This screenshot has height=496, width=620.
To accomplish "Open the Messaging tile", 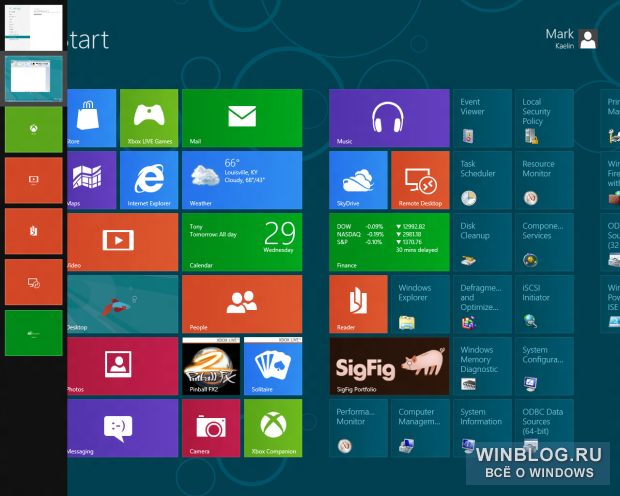I will point(123,428).
